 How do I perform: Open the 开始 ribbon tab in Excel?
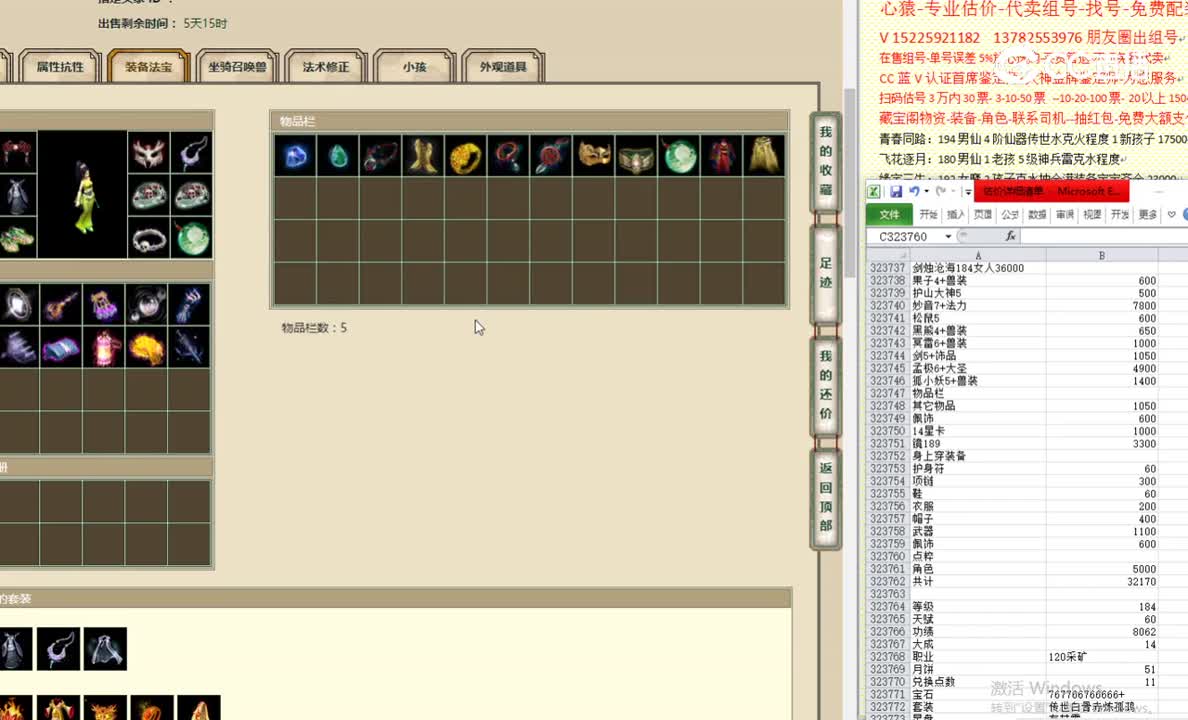929,214
